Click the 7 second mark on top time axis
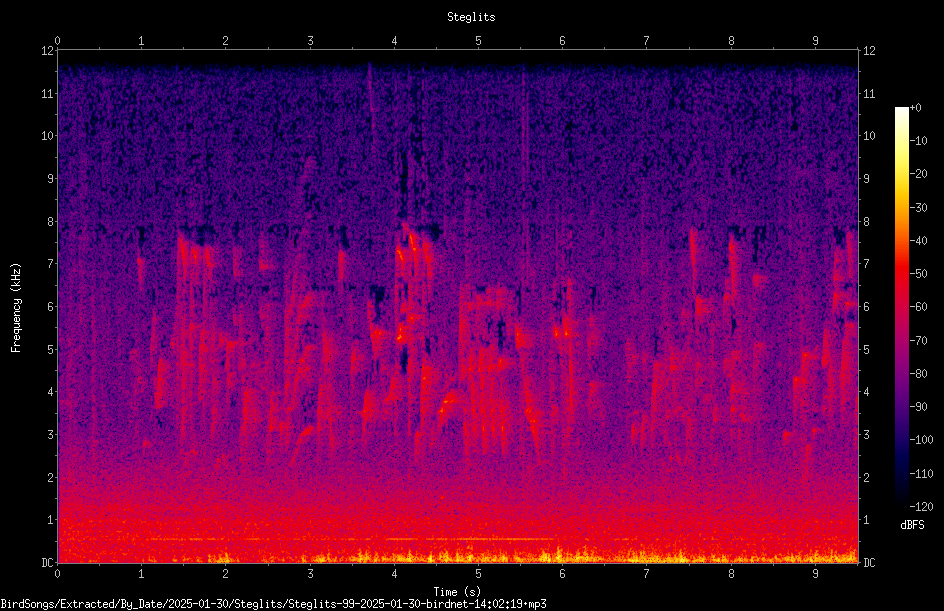Screen dimensions: 944x611 (x=647, y=41)
